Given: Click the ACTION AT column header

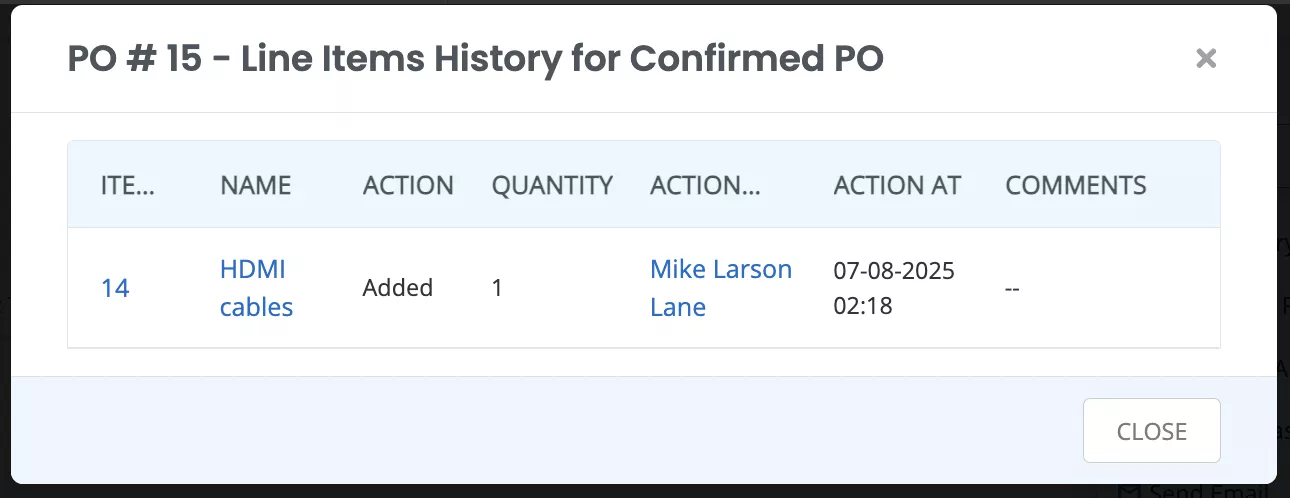Looking at the screenshot, I should pyautogui.click(x=897, y=185).
